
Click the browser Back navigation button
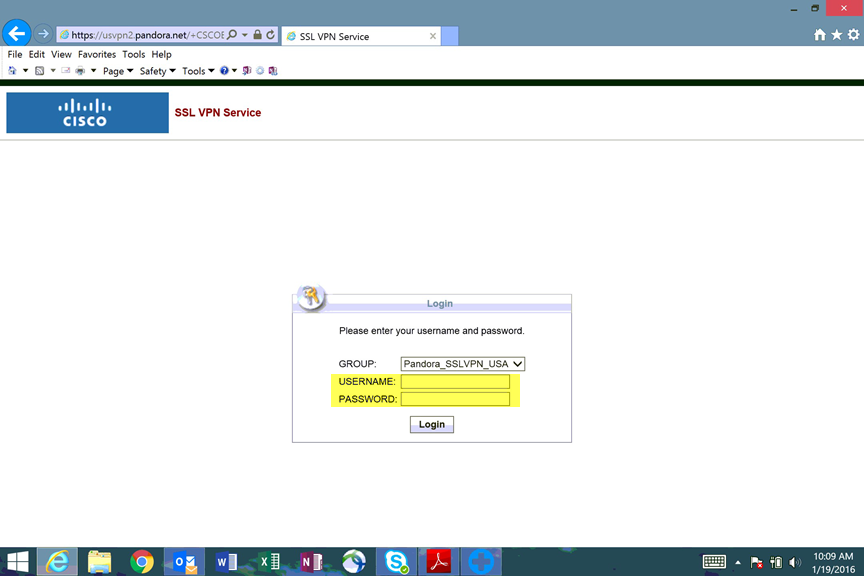[x=15, y=33]
